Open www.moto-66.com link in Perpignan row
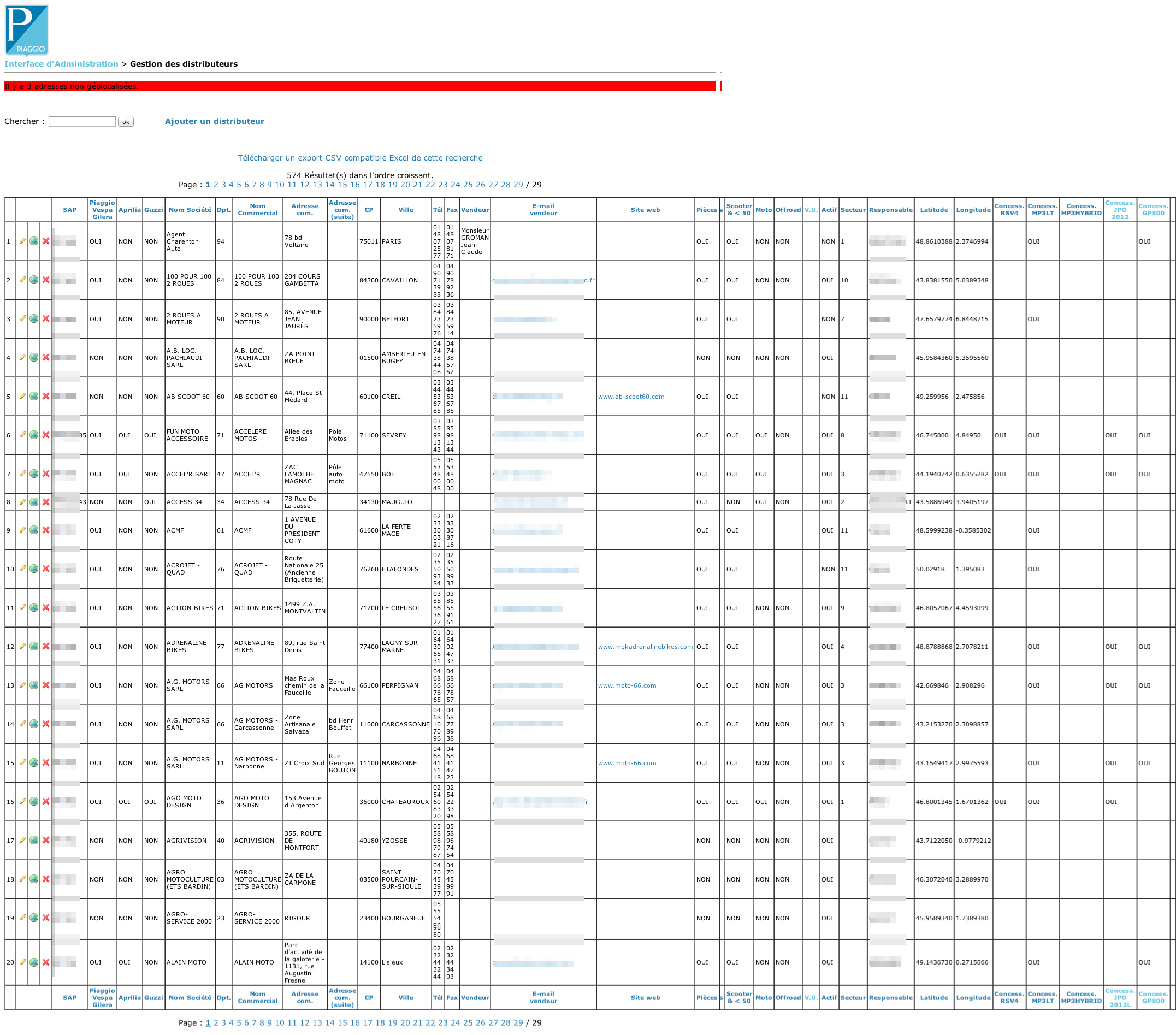1176x1035 pixels. [x=627, y=685]
